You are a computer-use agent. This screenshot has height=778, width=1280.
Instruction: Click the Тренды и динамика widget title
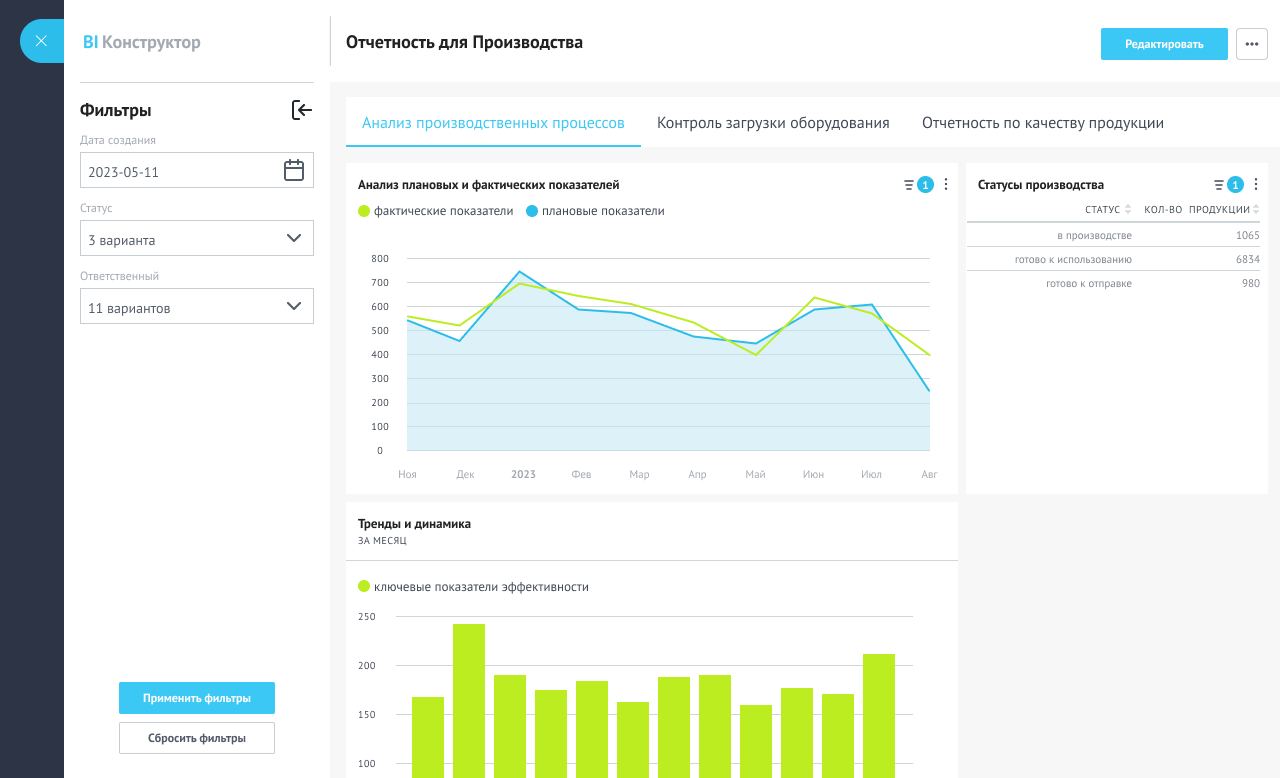coord(414,523)
